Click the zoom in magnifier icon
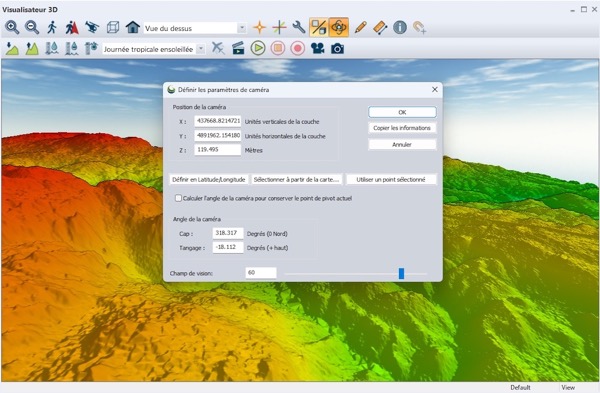Image resolution: width=600 pixels, height=393 pixels. pos(12,28)
